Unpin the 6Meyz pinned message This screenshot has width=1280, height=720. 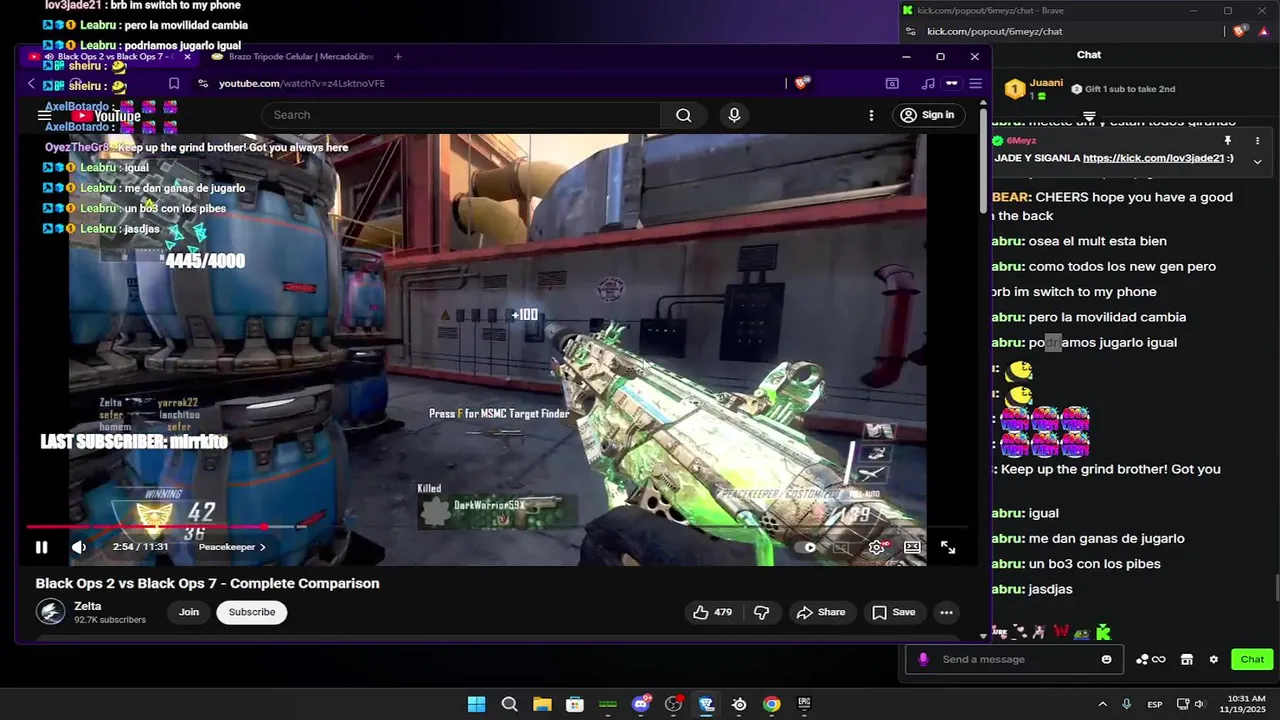coord(1228,141)
